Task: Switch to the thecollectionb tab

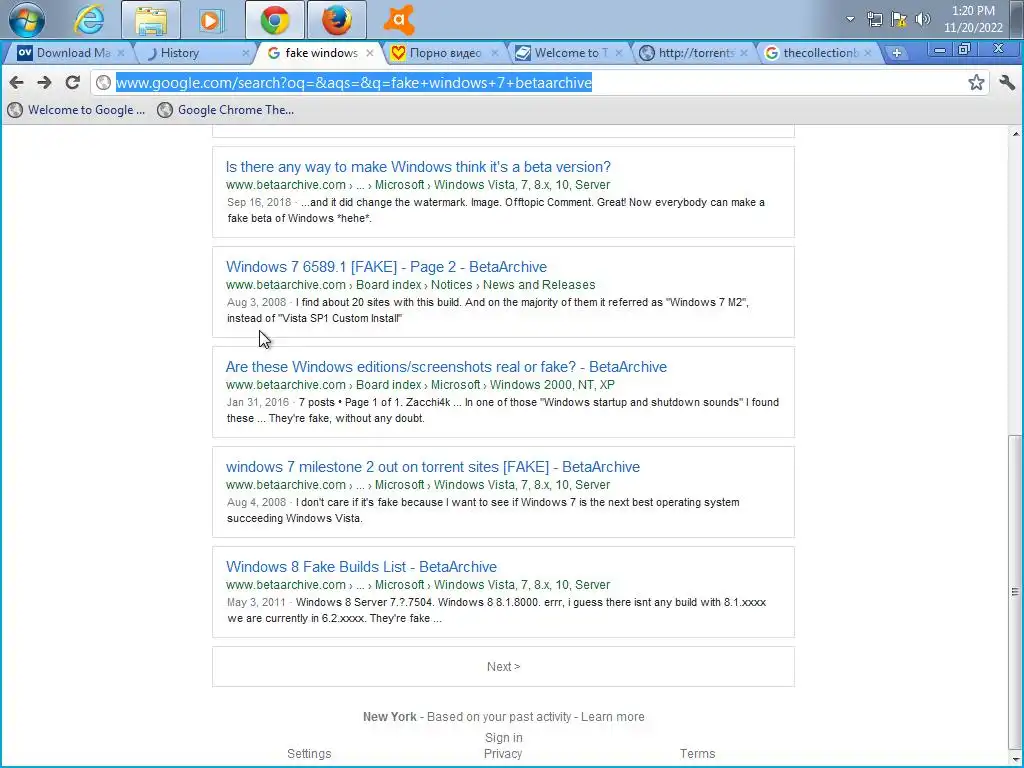Action: point(818,53)
